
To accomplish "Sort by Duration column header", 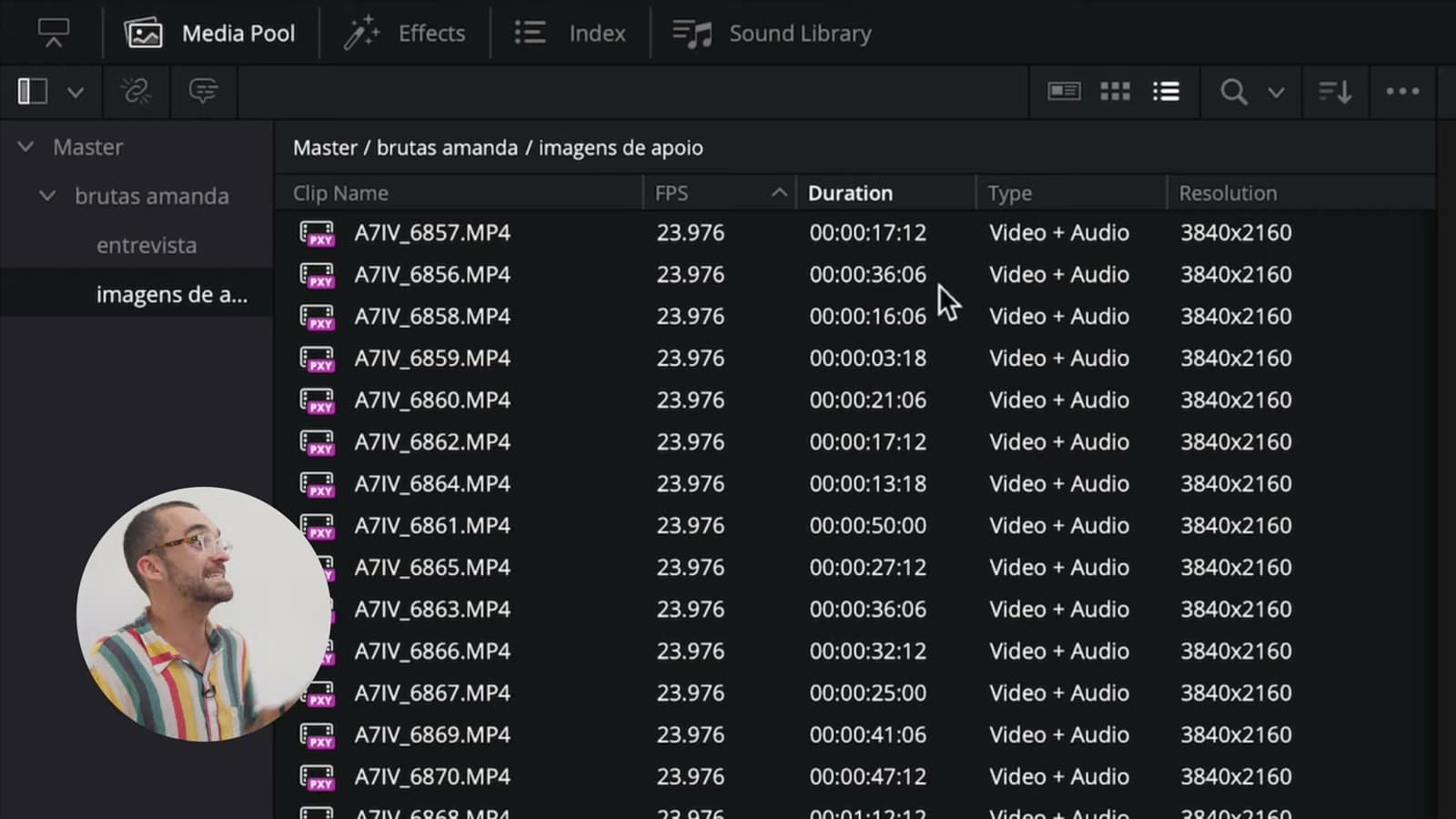I will pyautogui.click(x=850, y=193).
